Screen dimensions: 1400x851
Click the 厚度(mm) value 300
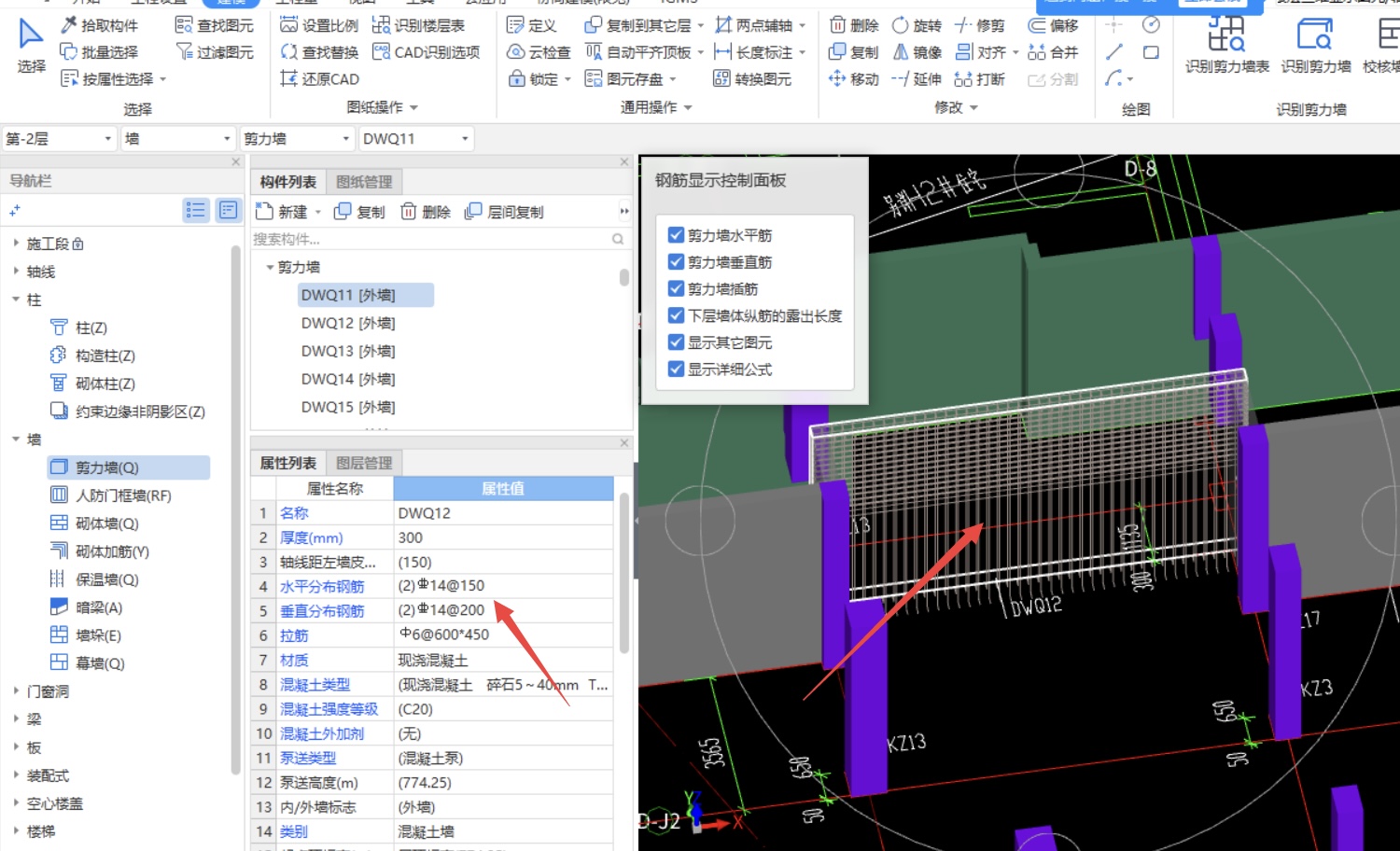click(x=503, y=537)
